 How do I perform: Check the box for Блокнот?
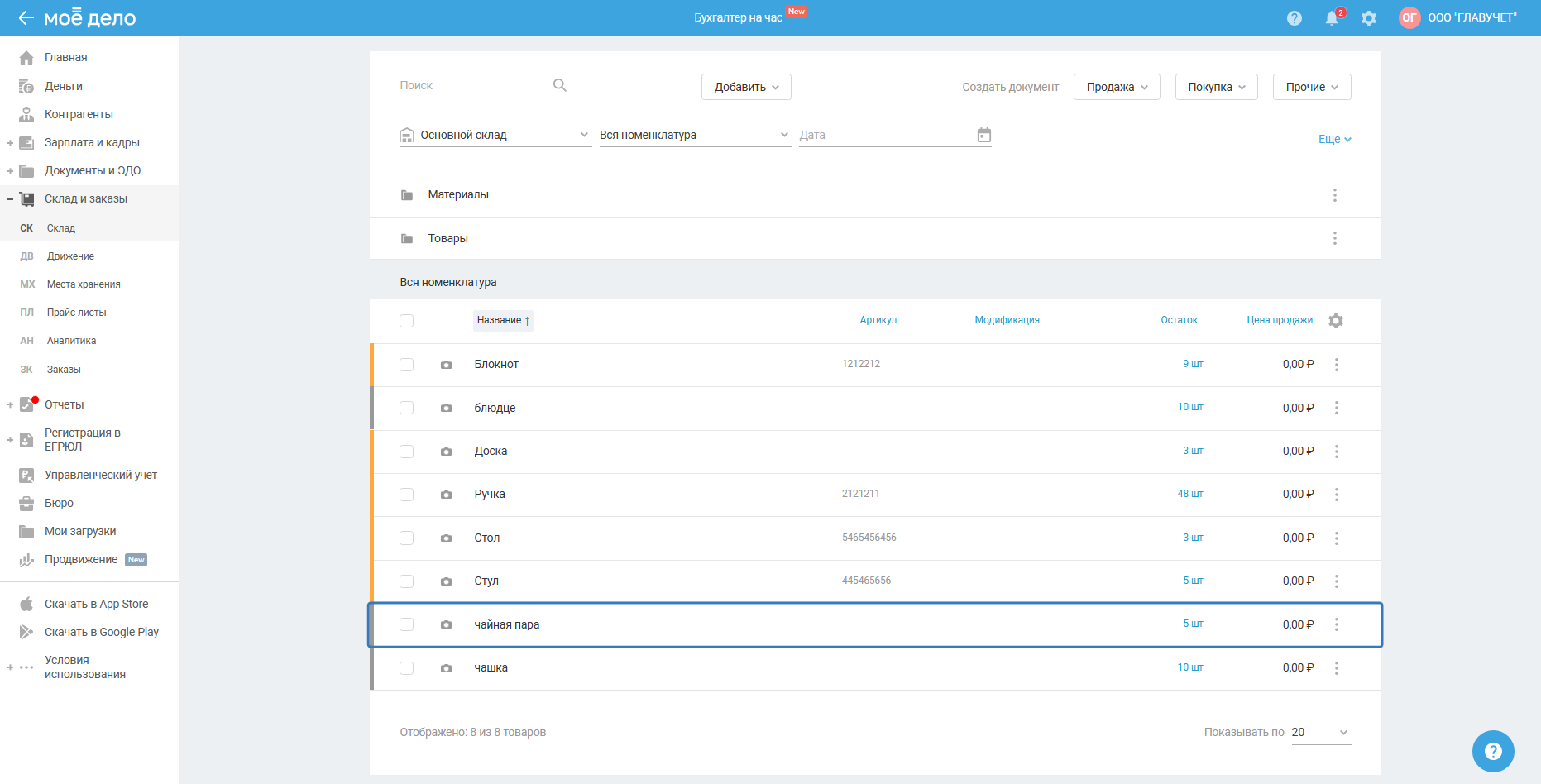point(406,365)
